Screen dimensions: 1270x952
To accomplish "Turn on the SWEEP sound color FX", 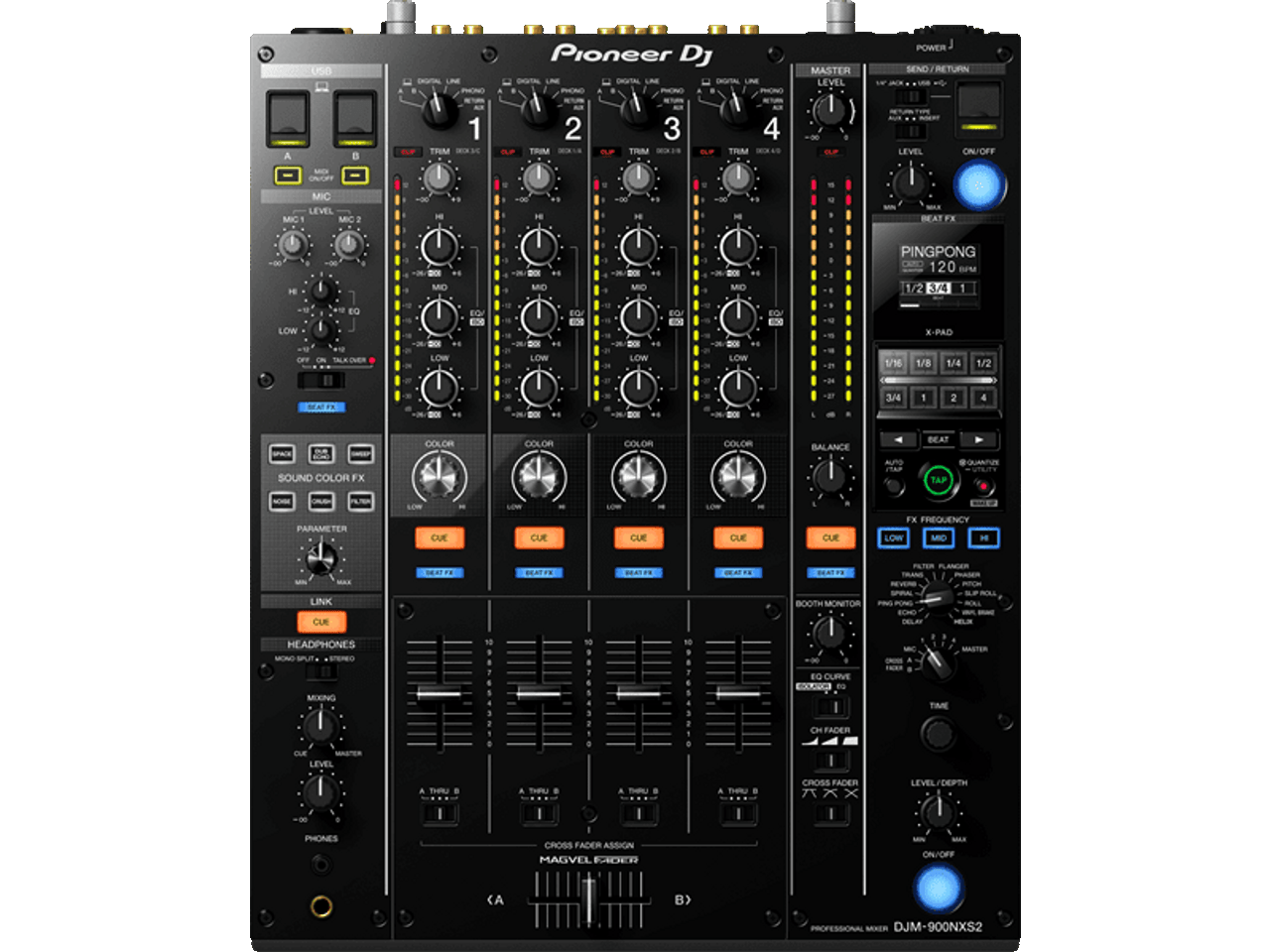I will [x=361, y=453].
